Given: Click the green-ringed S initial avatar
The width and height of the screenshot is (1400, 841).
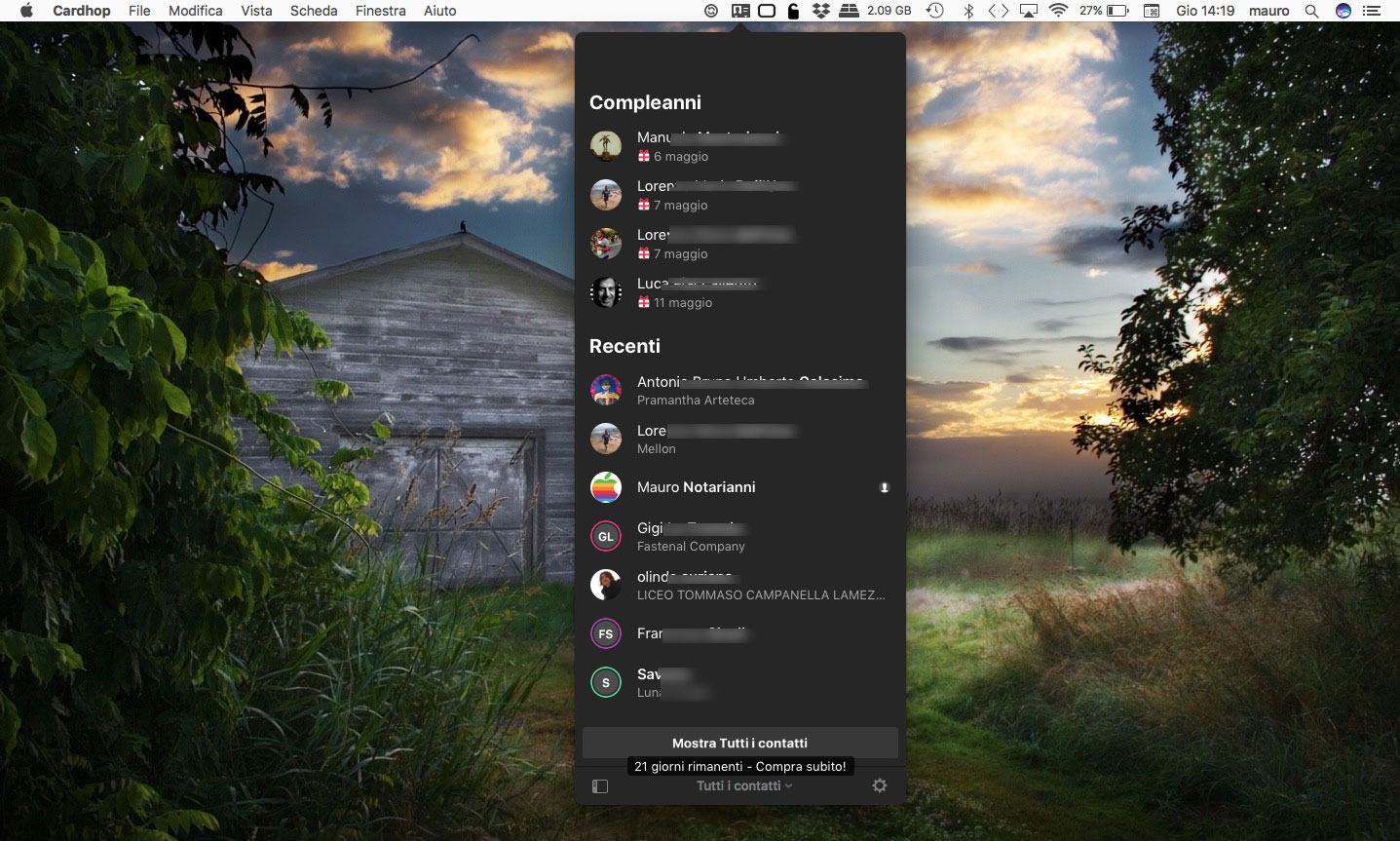Looking at the screenshot, I should pyautogui.click(x=606, y=682).
